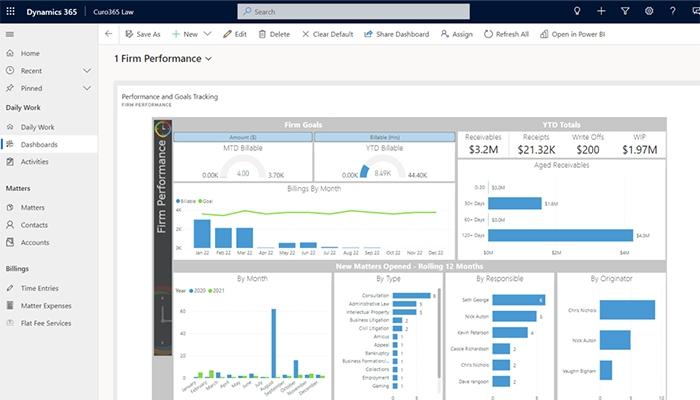700x400 pixels.
Task: Select the Amount ($) goal tab
Action: tap(243, 137)
